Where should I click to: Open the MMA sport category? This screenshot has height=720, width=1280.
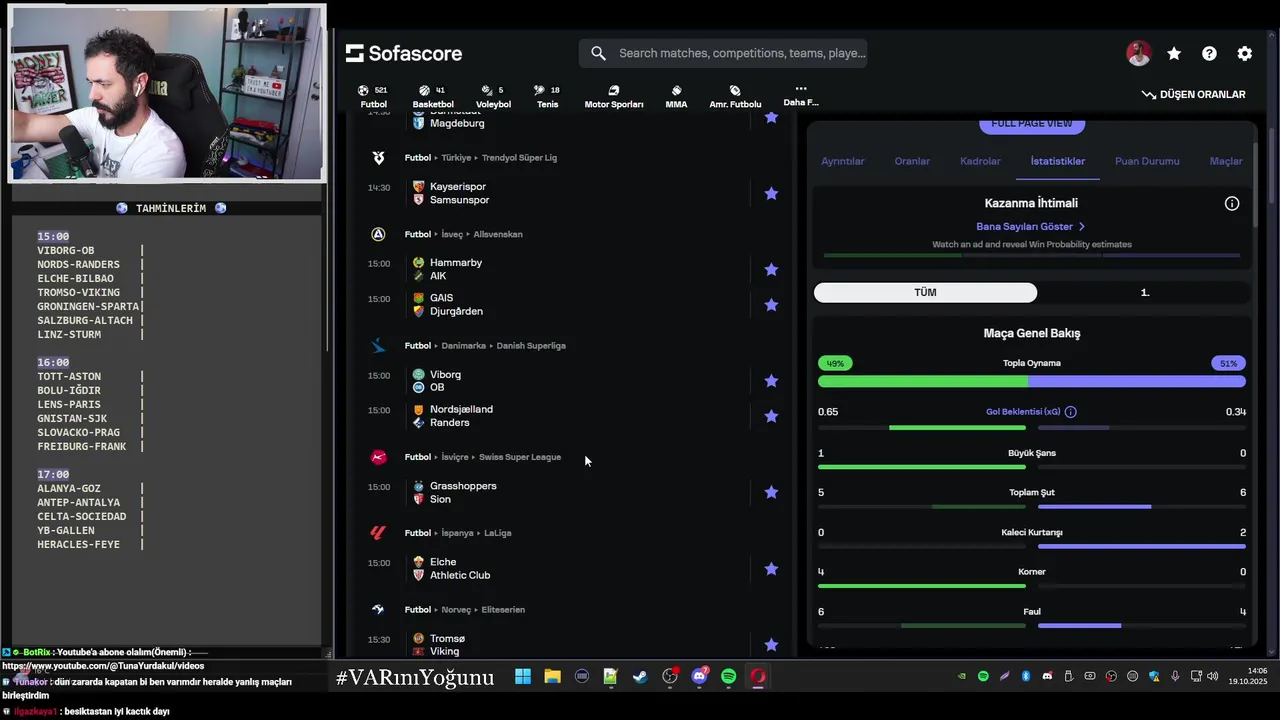click(x=676, y=96)
